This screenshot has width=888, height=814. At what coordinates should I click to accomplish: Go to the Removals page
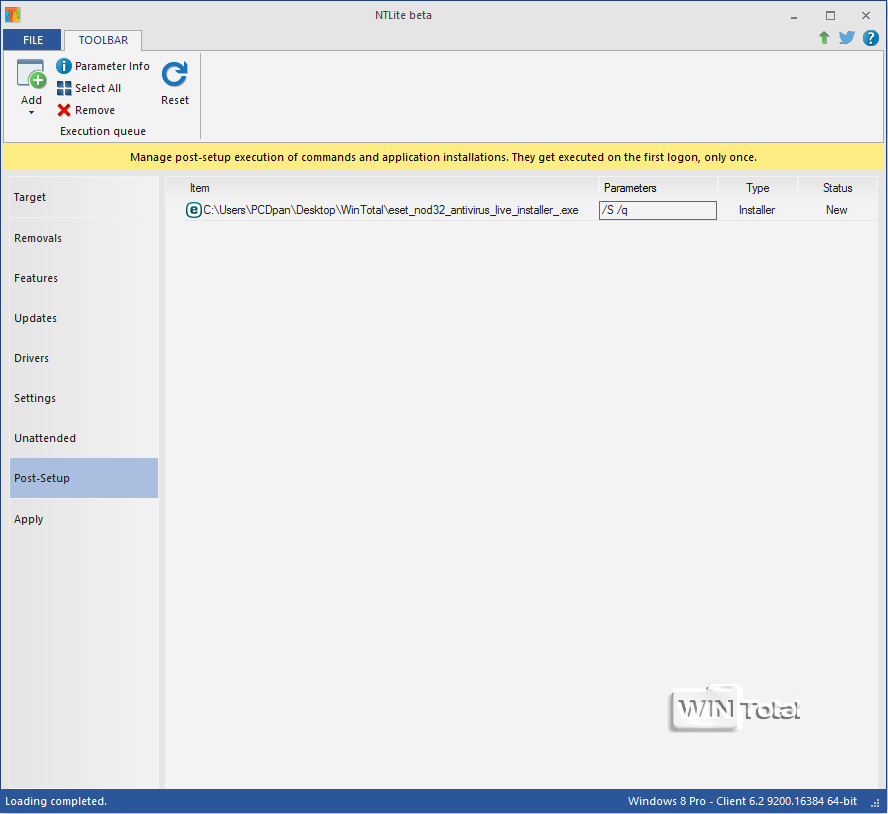tap(84, 238)
